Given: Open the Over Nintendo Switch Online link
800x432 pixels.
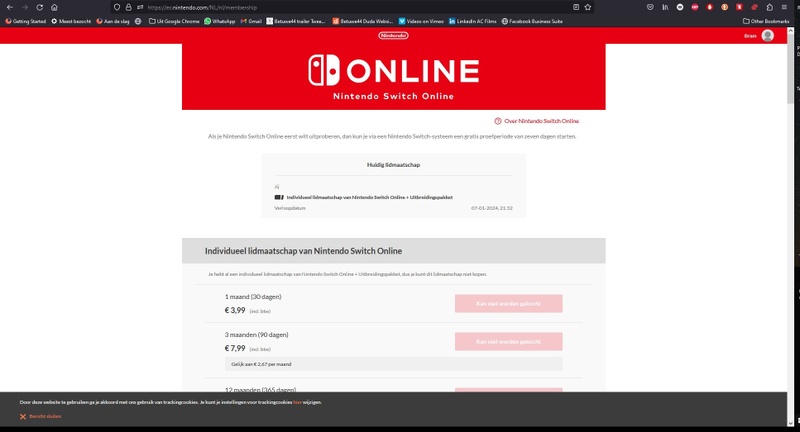Looking at the screenshot, I should [x=541, y=121].
